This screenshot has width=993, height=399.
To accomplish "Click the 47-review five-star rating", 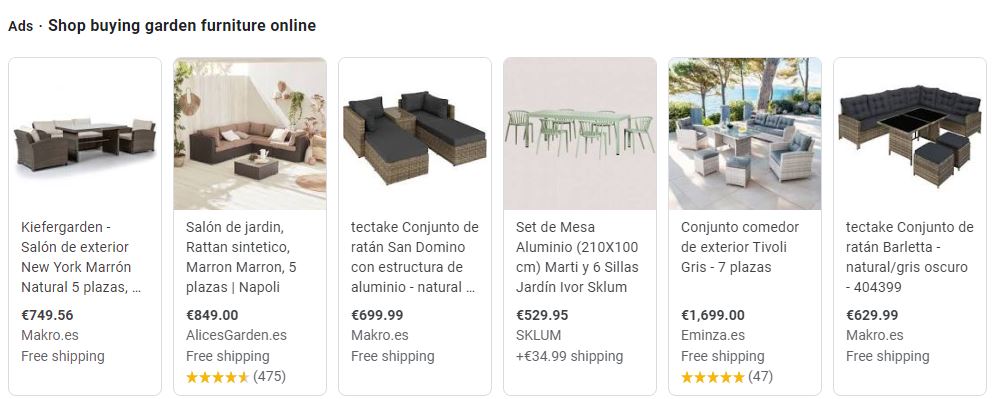I will 727,377.
